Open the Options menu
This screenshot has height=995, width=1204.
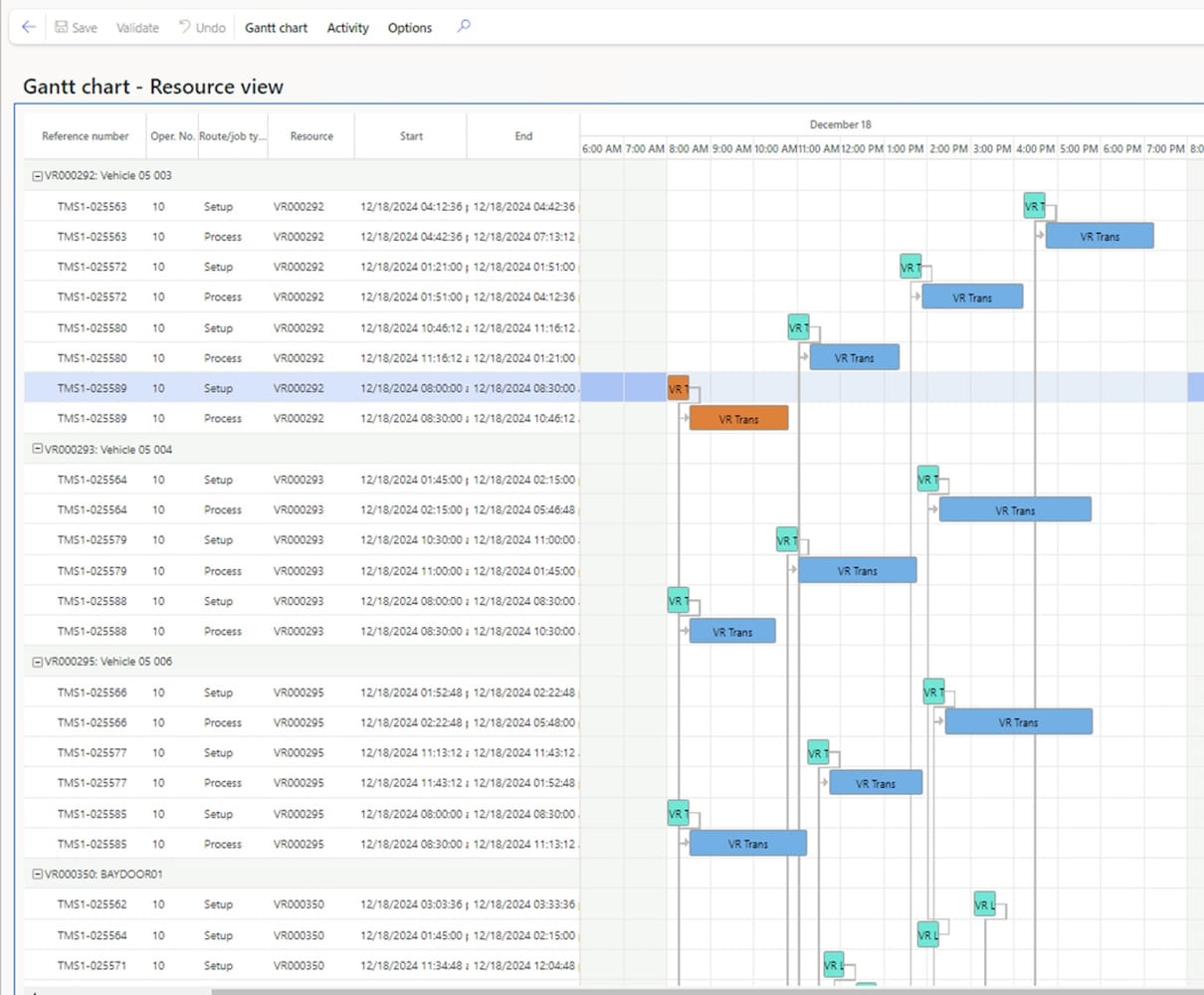pyautogui.click(x=409, y=28)
